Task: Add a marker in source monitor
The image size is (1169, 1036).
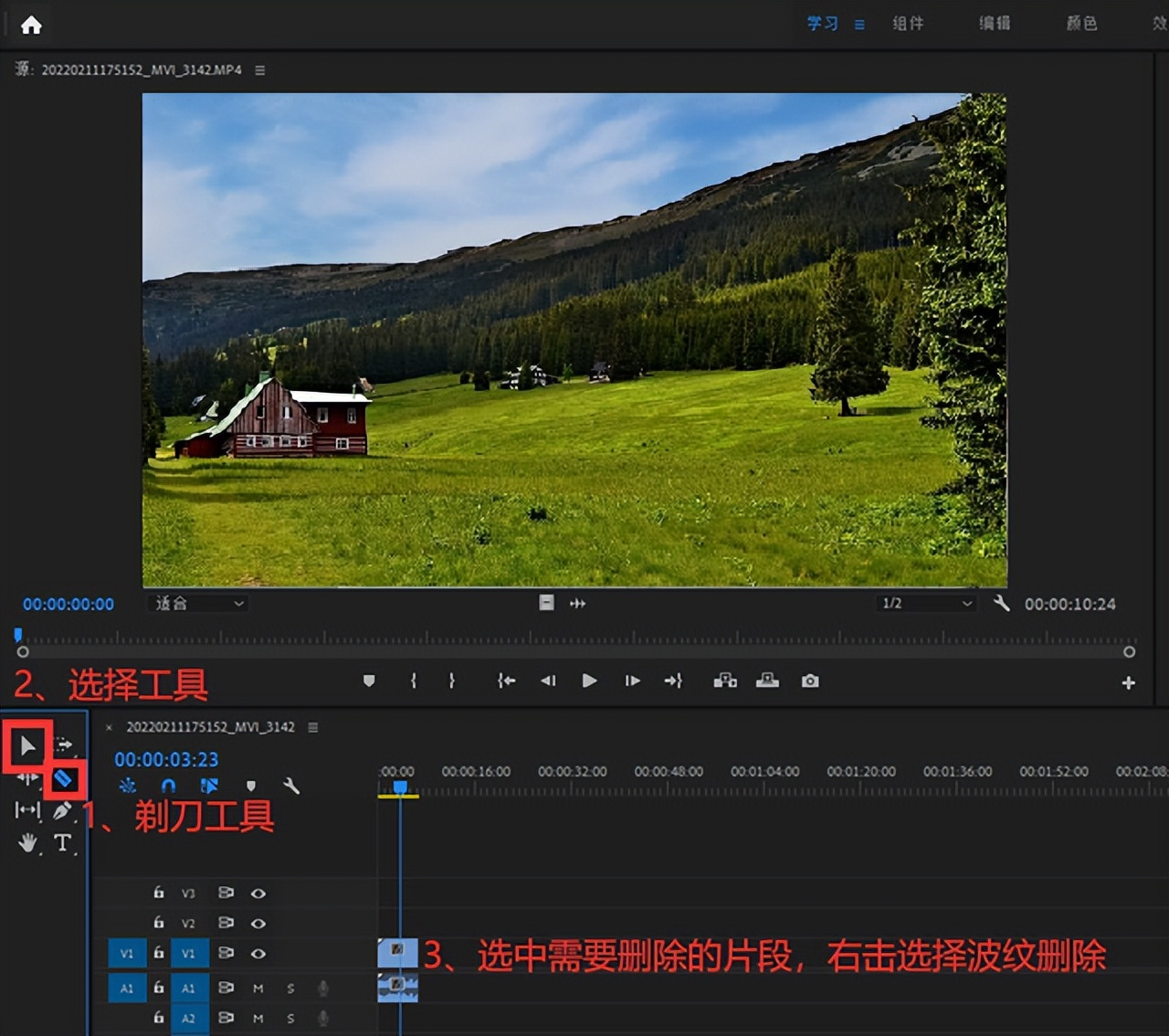Action: (x=369, y=681)
